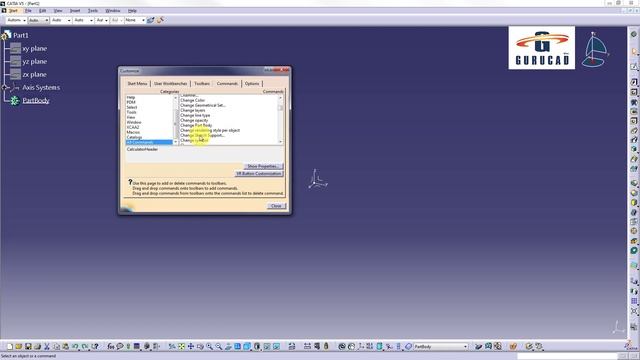Switch to the Start Menu tab
Viewport: 640px width, 360px height.
[137, 84]
